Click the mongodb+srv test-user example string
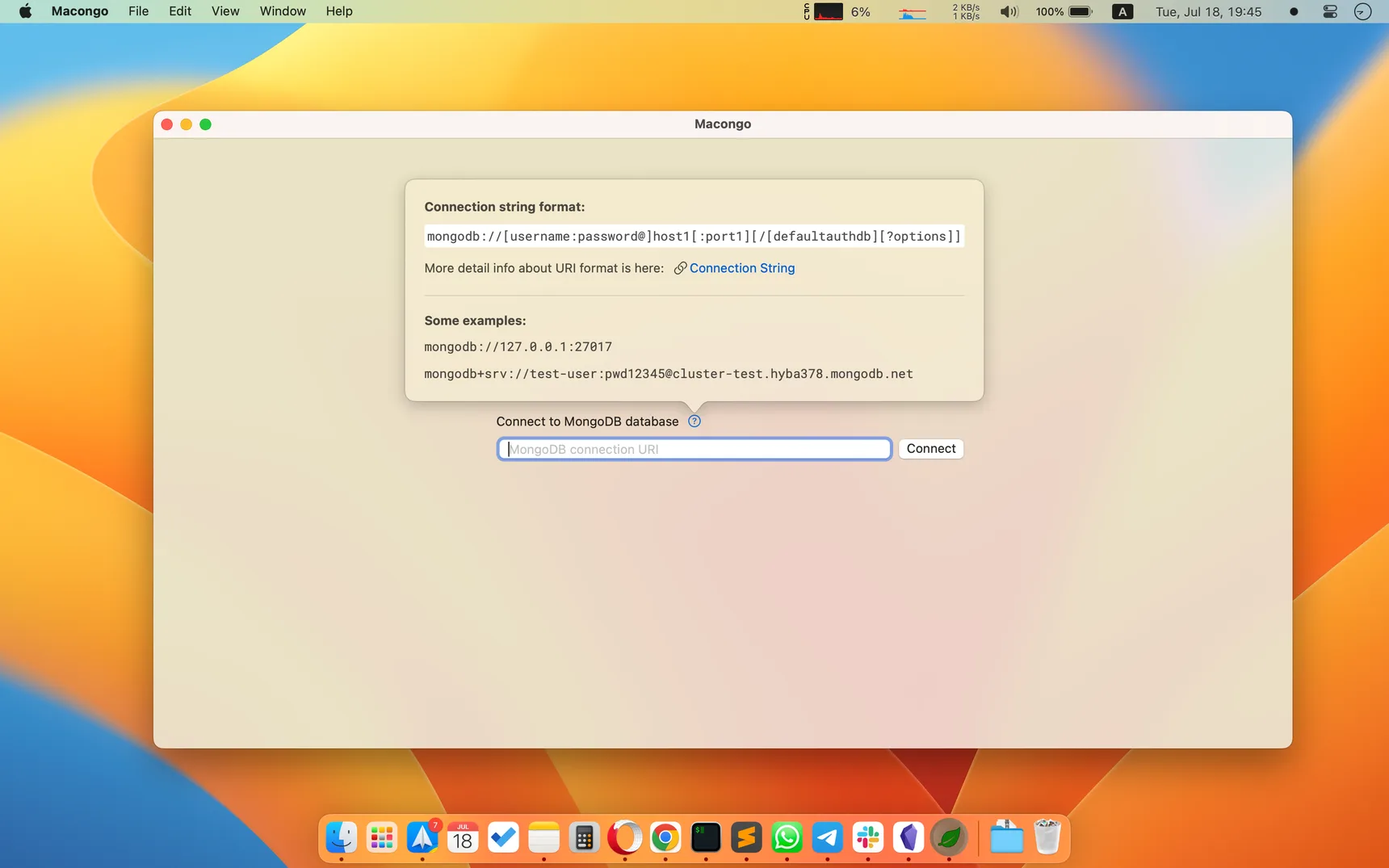The width and height of the screenshot is (1389, 868). tap(669, 374)
